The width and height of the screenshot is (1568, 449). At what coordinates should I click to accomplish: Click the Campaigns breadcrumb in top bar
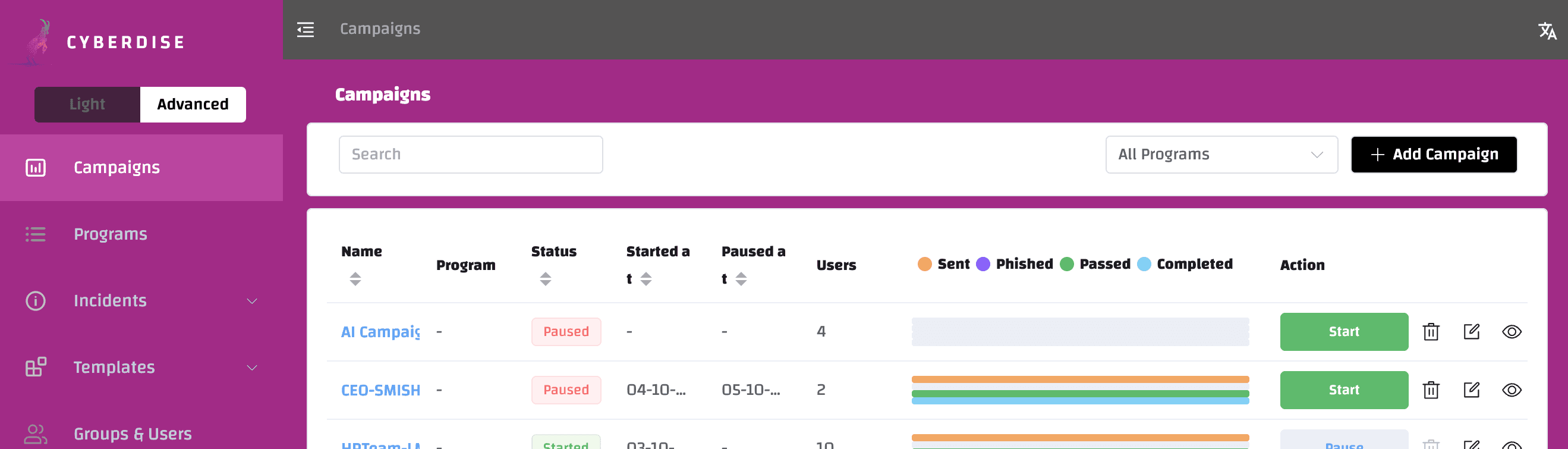coord(380,29)
